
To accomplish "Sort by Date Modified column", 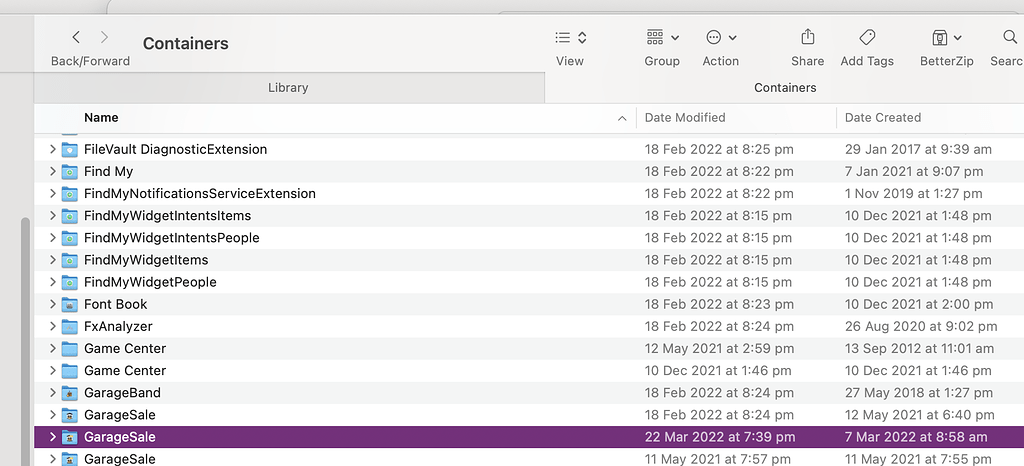I will 685,117.
